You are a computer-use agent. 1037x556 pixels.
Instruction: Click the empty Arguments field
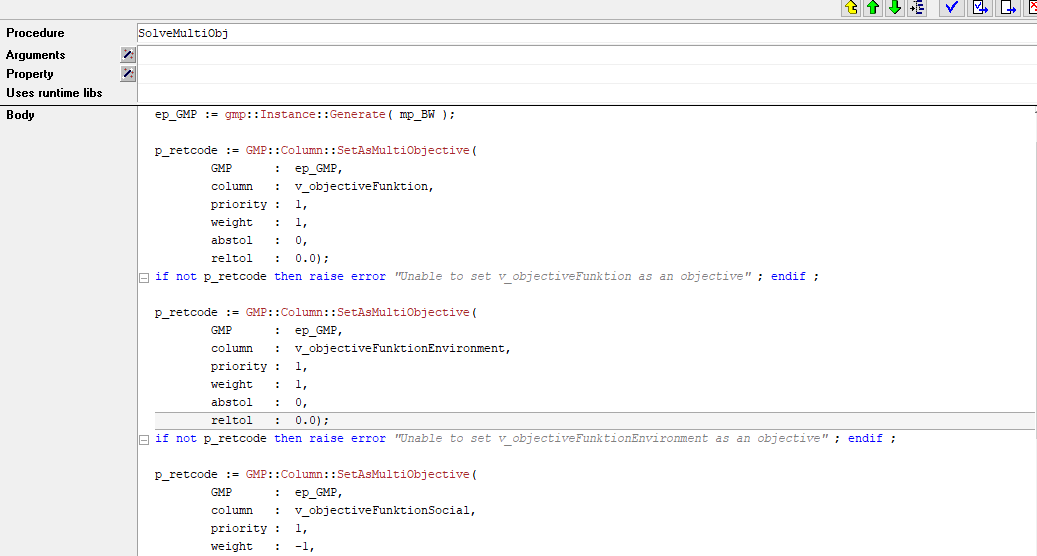click(586, 55)
